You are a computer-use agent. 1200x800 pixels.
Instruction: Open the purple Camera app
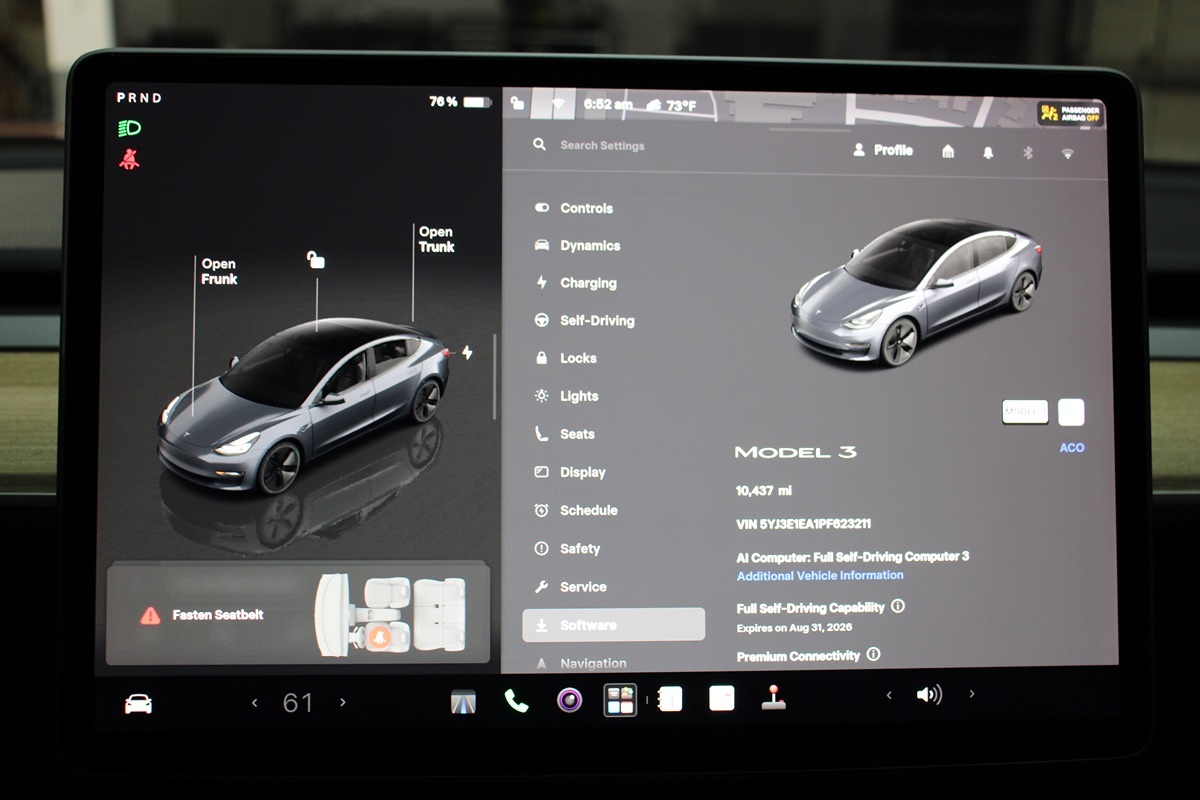(x=569, y=700)
